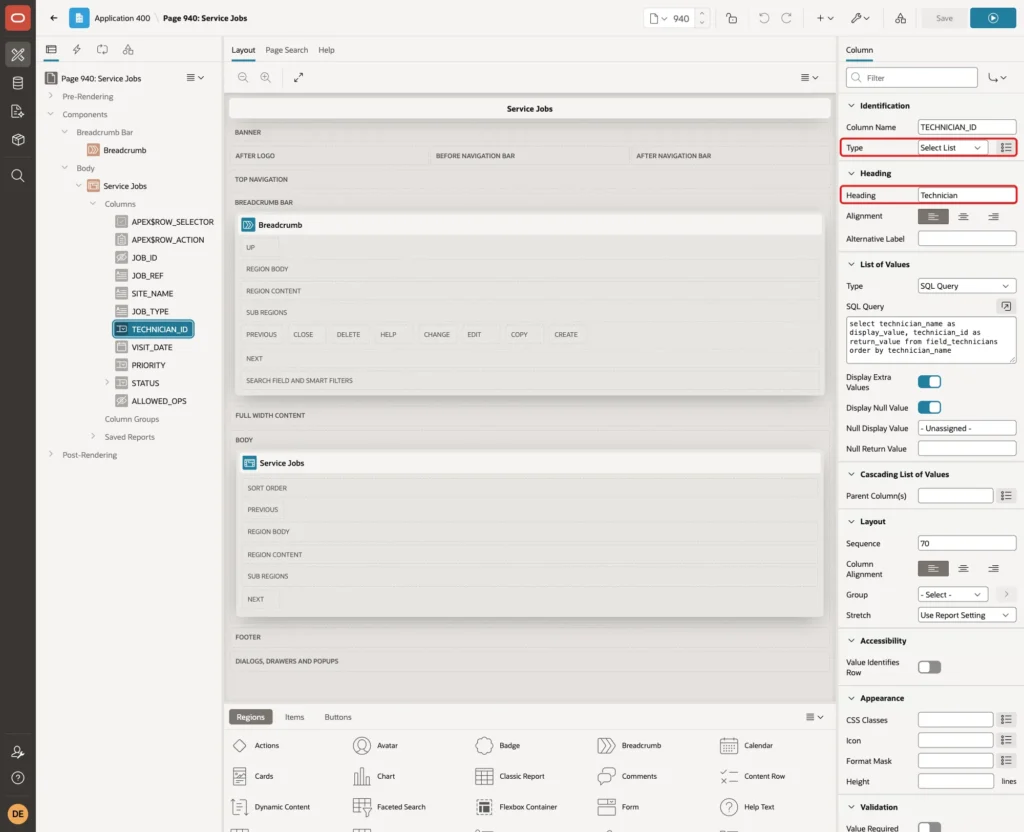Collapse the Cascading List of Values section
Viewport: 1024px width, 832px height.
point(851,474)
